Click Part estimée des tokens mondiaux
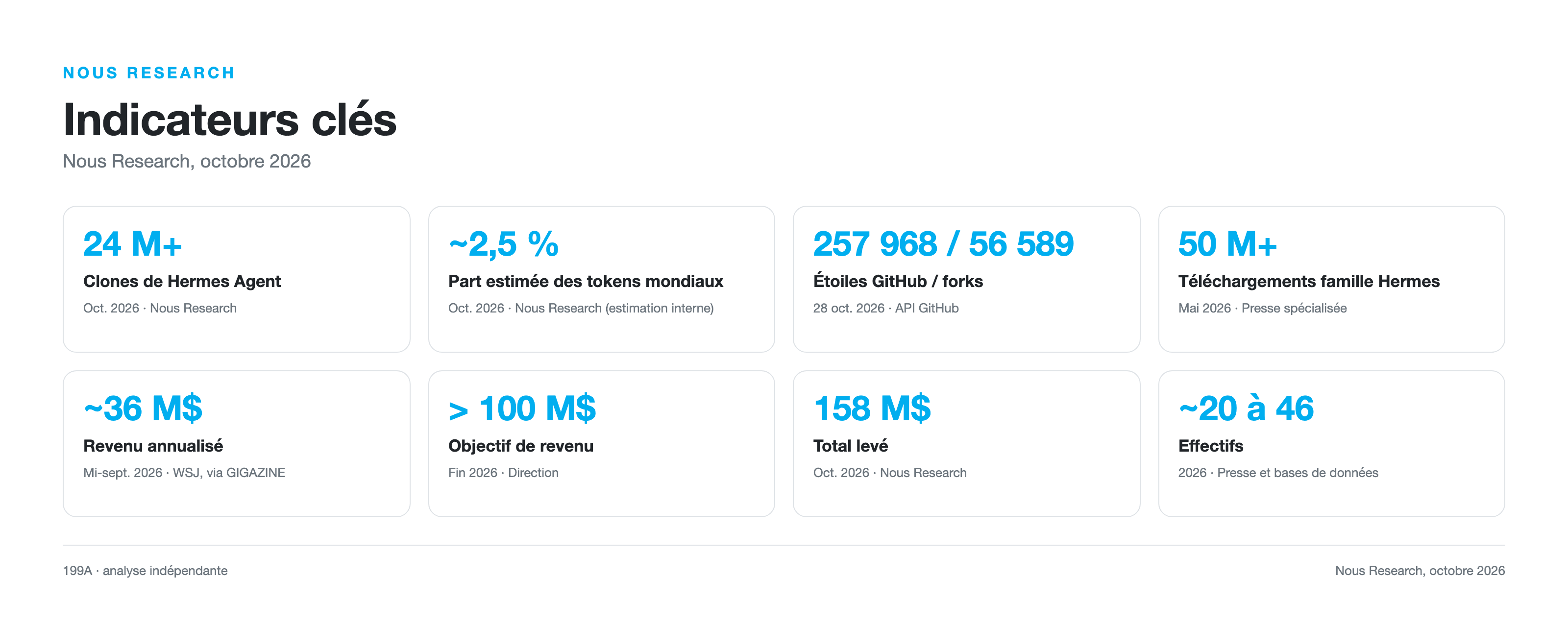The image size is (1568, 625). (x=586, y=281)
